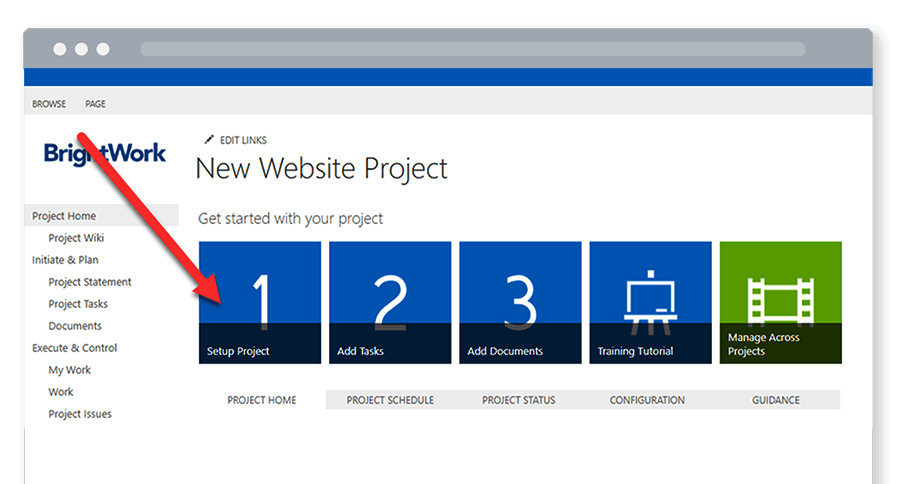Open the Guidance tab
The width and height of the screenshot is (900, 484).
tap(775, 400)
